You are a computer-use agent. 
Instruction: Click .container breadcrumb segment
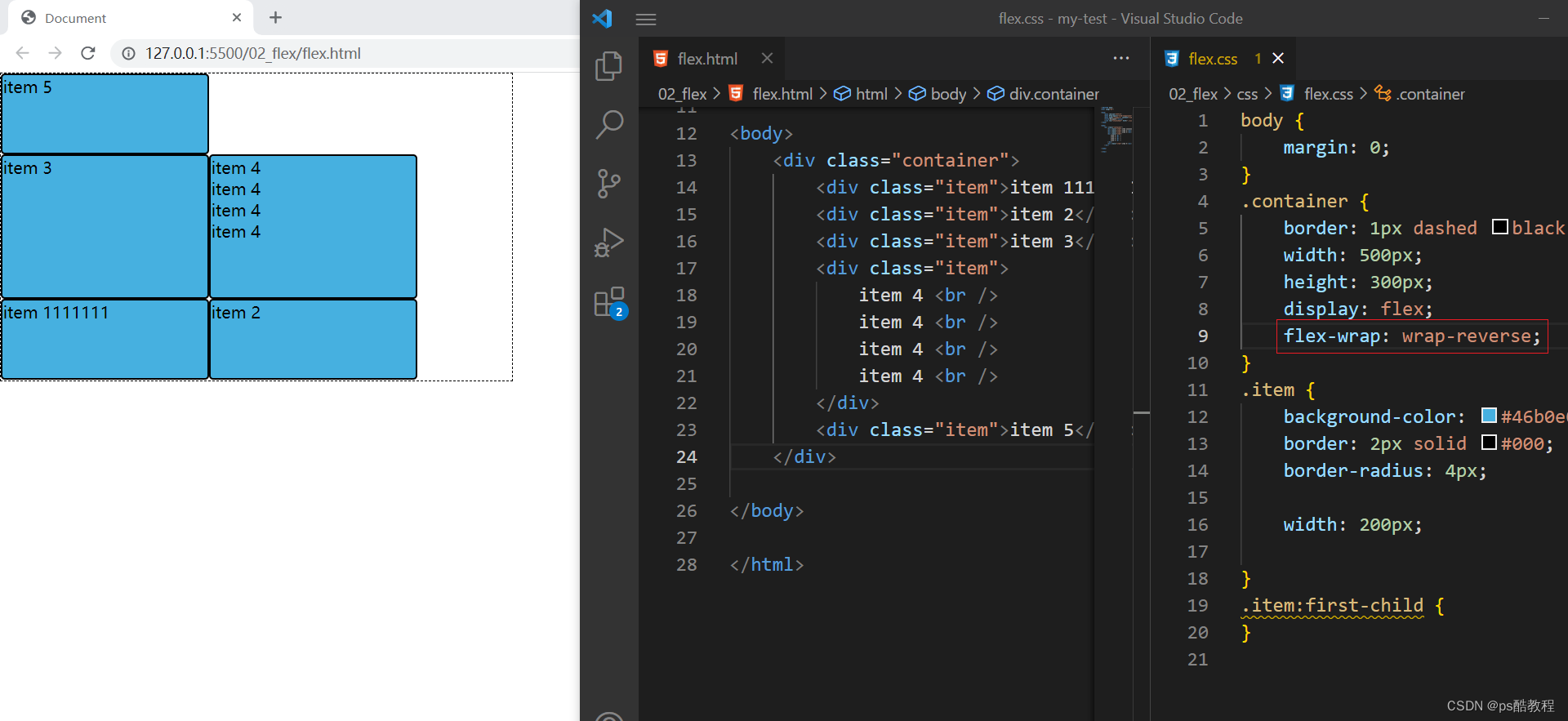coord(1430,94)
